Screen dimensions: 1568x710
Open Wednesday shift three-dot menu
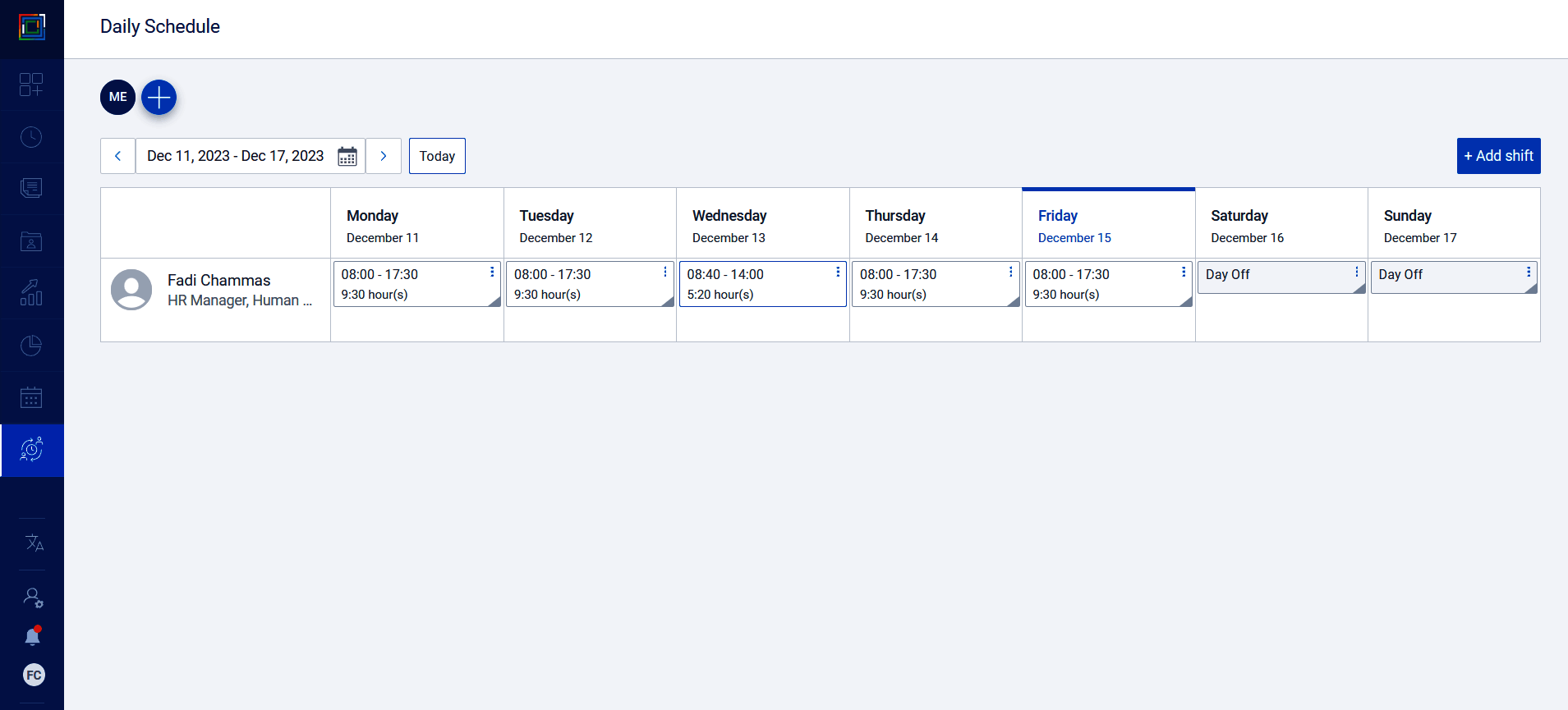point(838,272)
